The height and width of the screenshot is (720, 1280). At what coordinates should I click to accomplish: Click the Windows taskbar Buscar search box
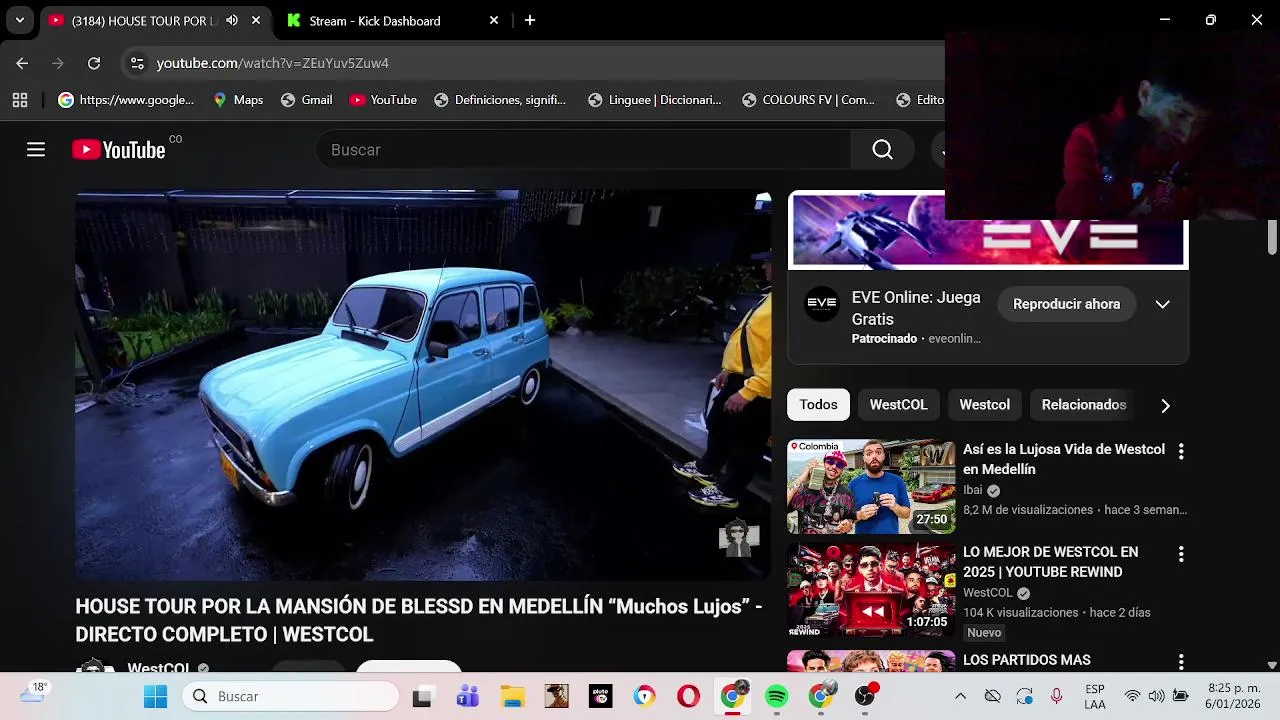pos(291,696)
